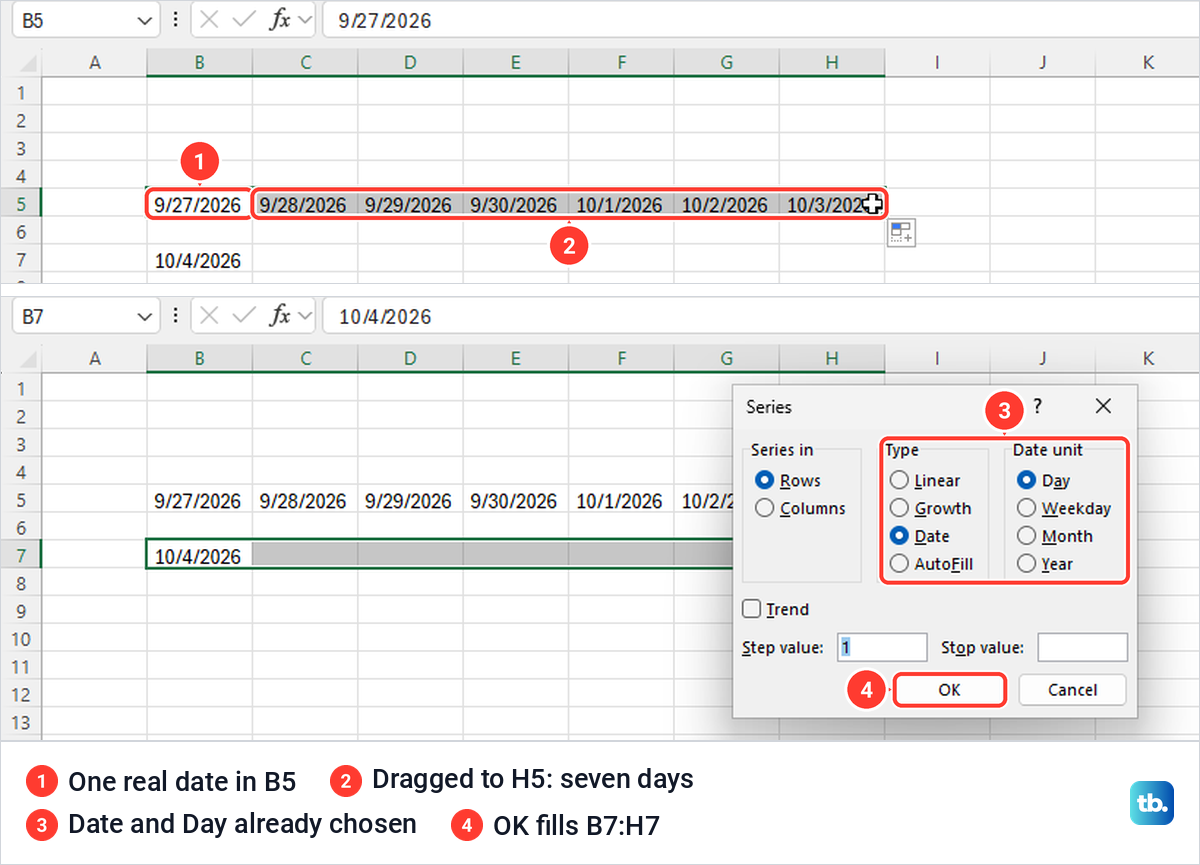Click top formula bar containing 9/27/2026
The height and width of the screenshot is (865, 1200).
(760, 20)
